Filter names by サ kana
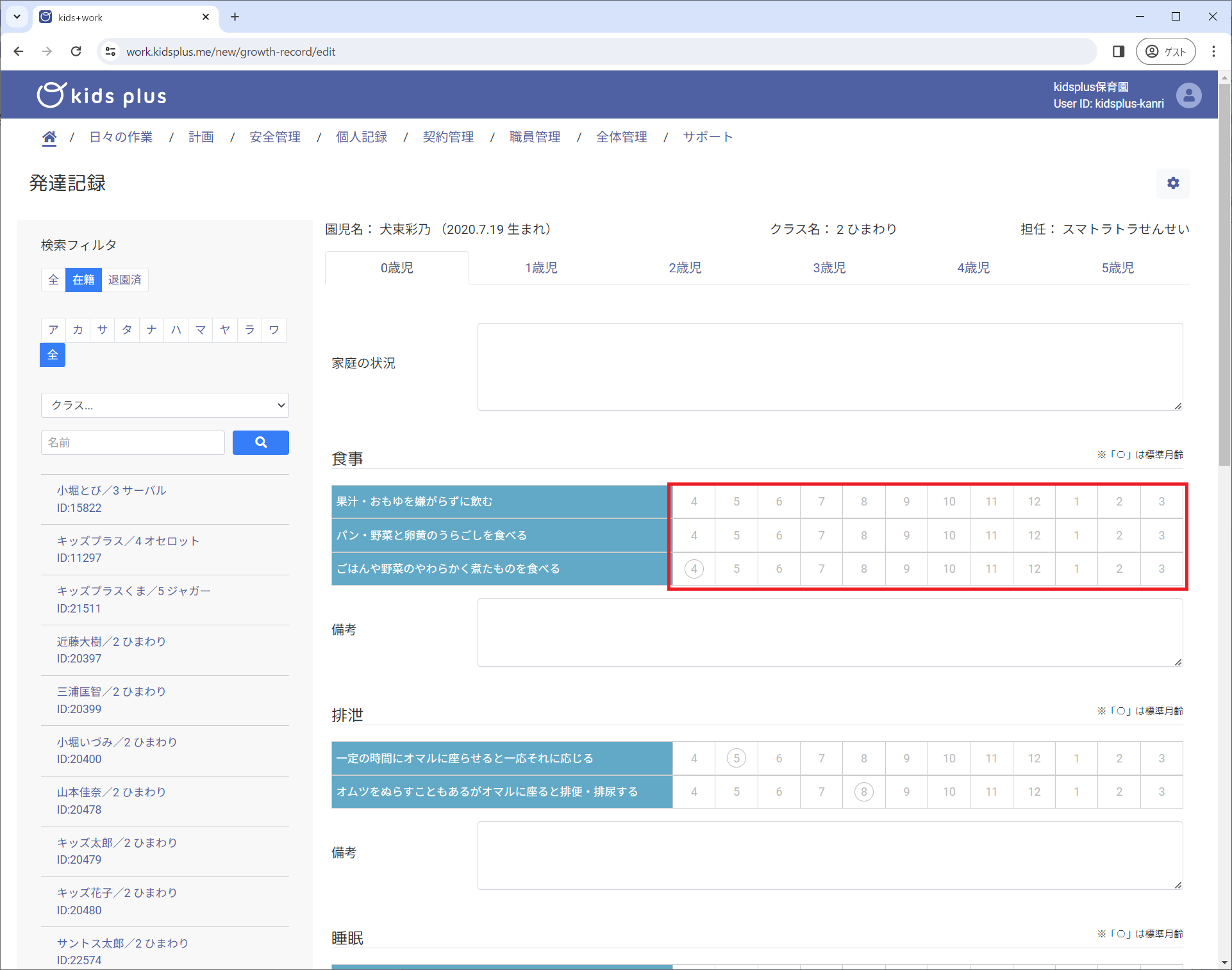Screen dimensions: 1232x970 (103, 330)
